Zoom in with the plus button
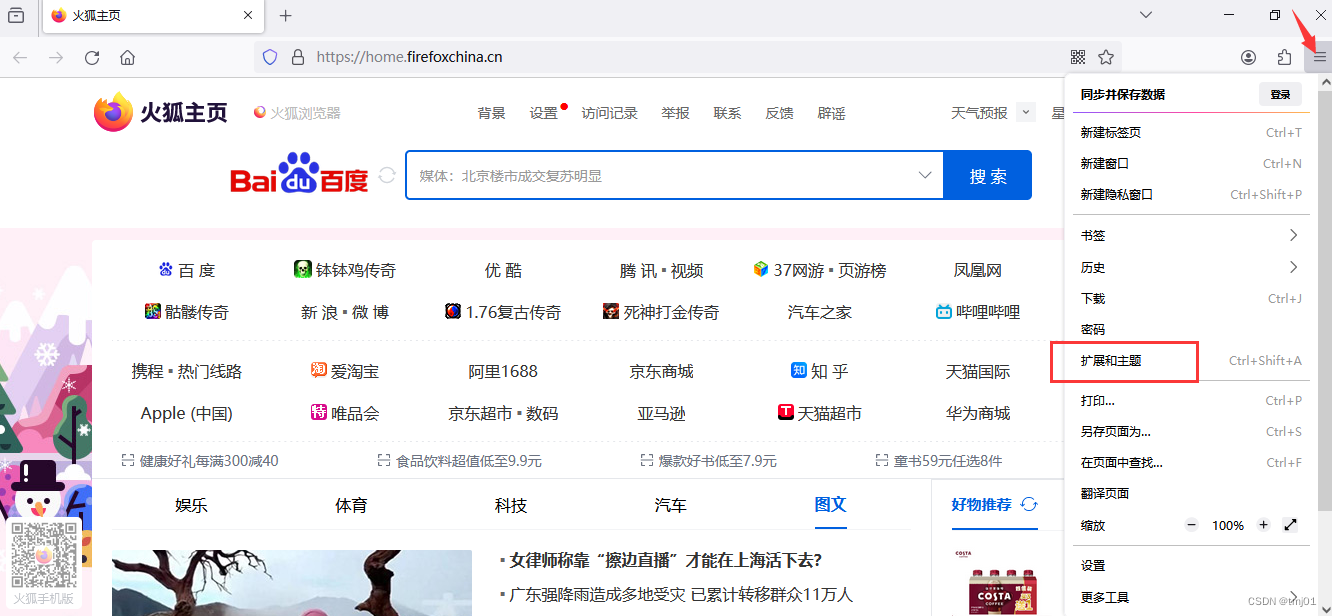This screenshot has width=1332, height=616. [x=1263, y=525]
